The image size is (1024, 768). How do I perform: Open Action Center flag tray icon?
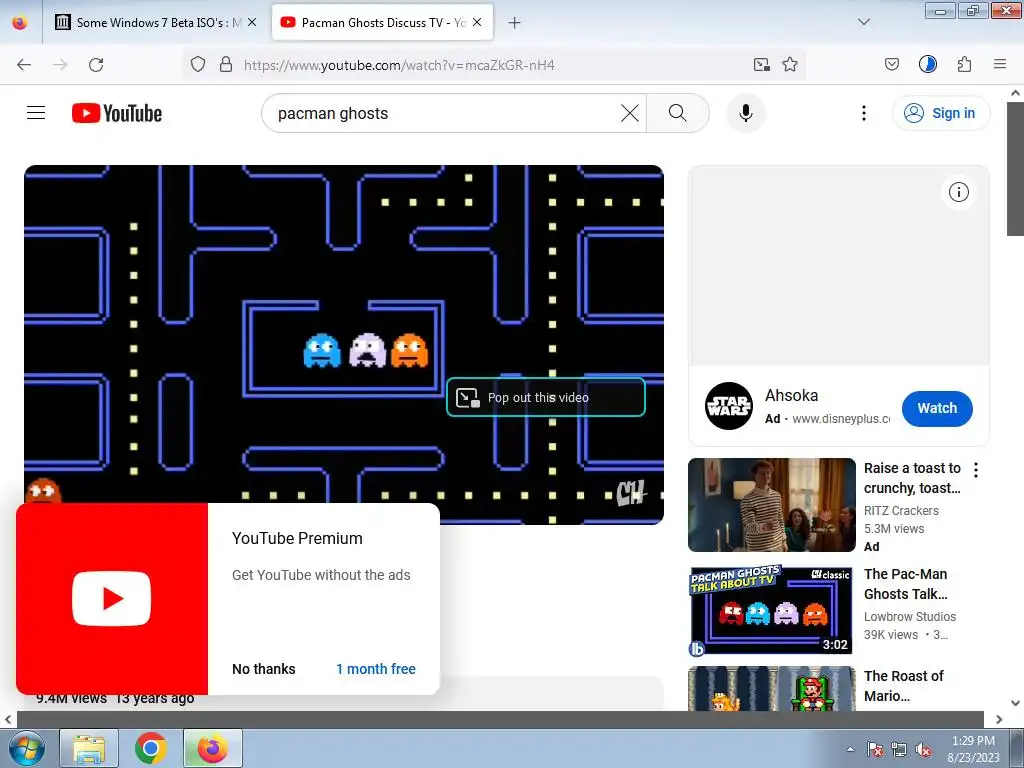pyautogui.click(x=875, y=749)
